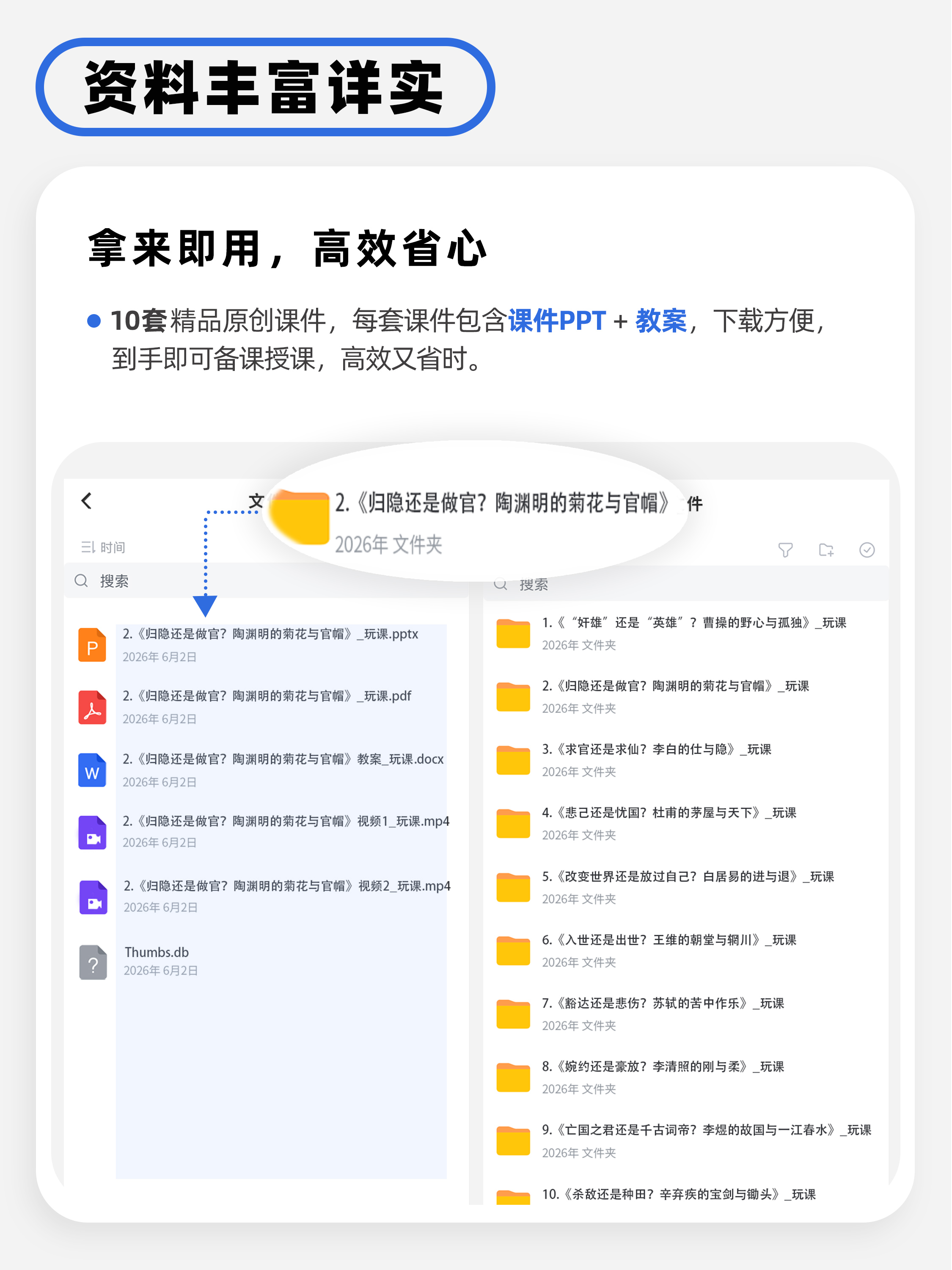
Task: Open folder 9.《亡国之君还是千古词帝?》_玩课
Action: click(x=707, y=1130)
